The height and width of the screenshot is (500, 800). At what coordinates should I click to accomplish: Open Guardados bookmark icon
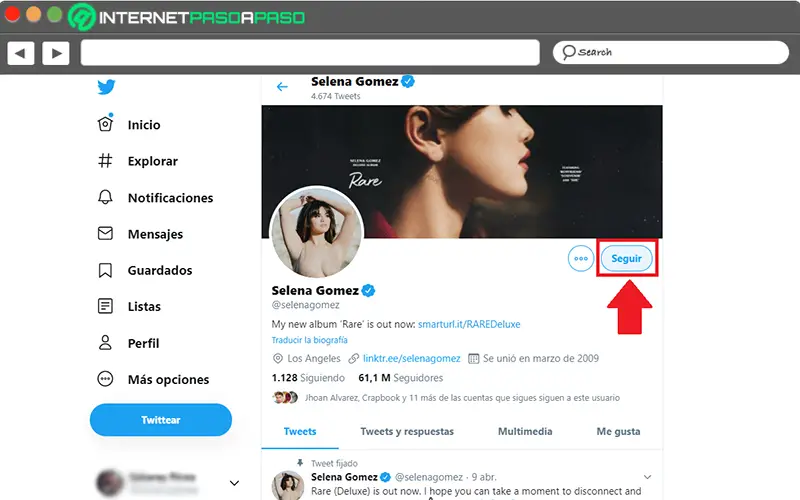tap(105, 270)
